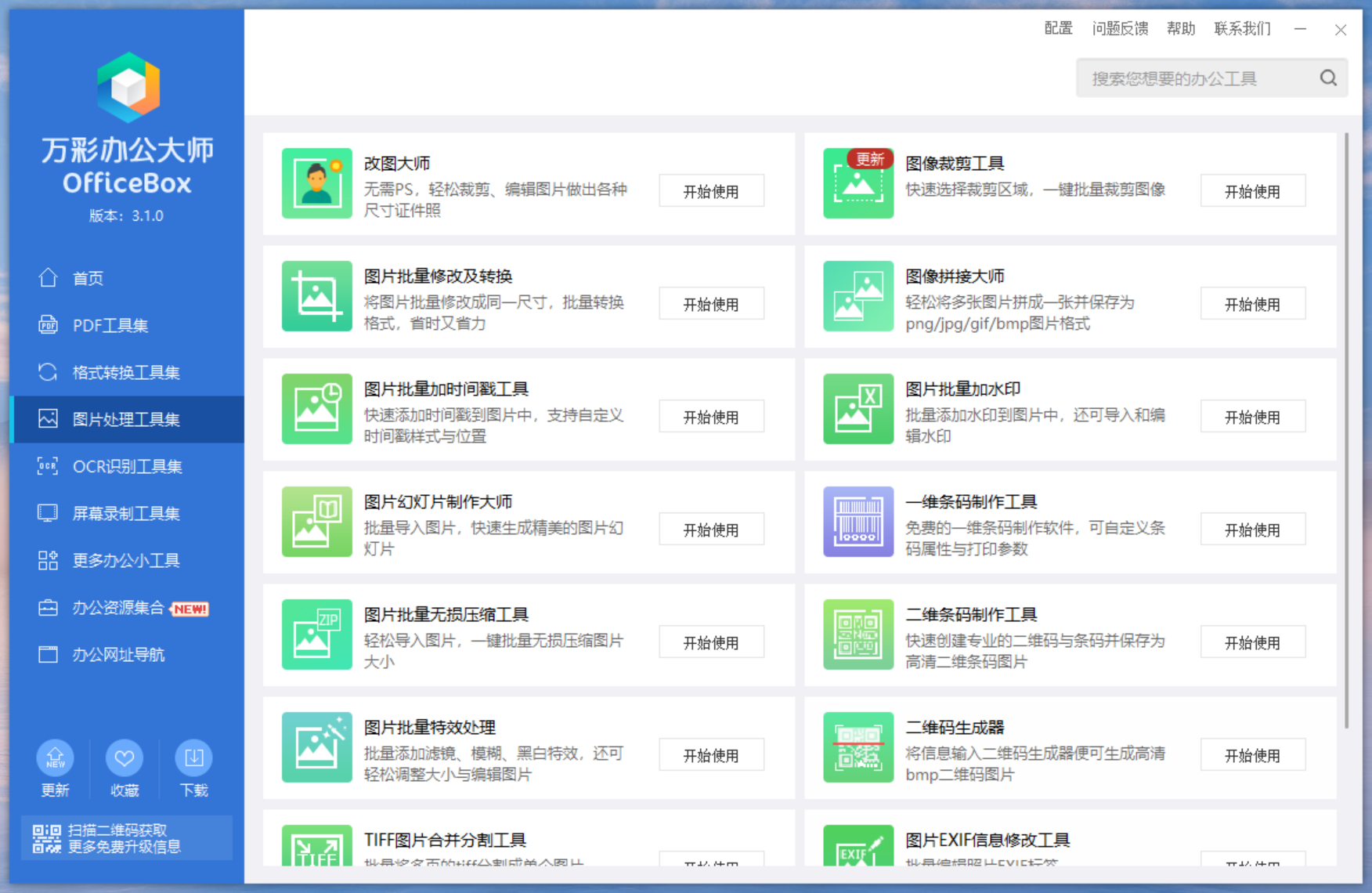The width and height of the screenshot is (1372, 893).
Task: Click the 收藏 heart icon
Action: 124,757
